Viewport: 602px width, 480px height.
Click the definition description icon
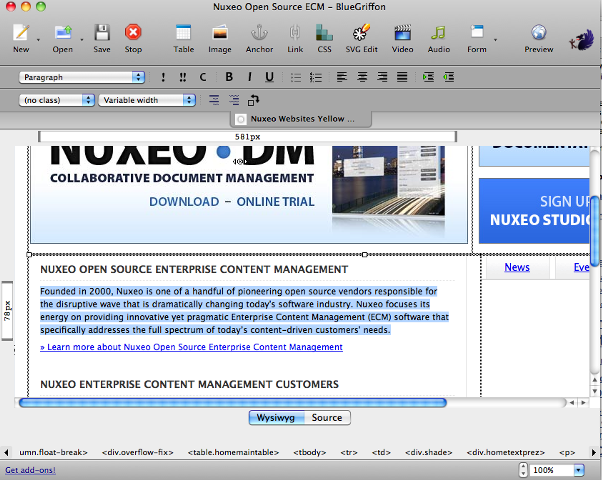(x=234, y=100)
